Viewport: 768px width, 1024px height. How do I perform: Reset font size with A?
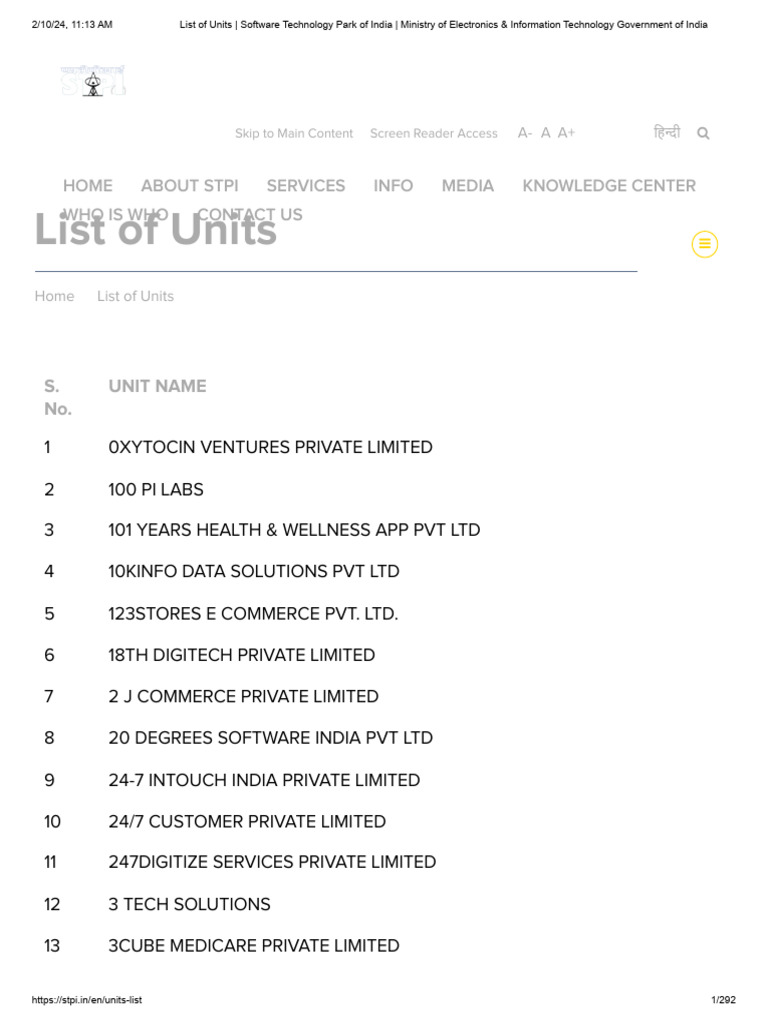point(545,133)
